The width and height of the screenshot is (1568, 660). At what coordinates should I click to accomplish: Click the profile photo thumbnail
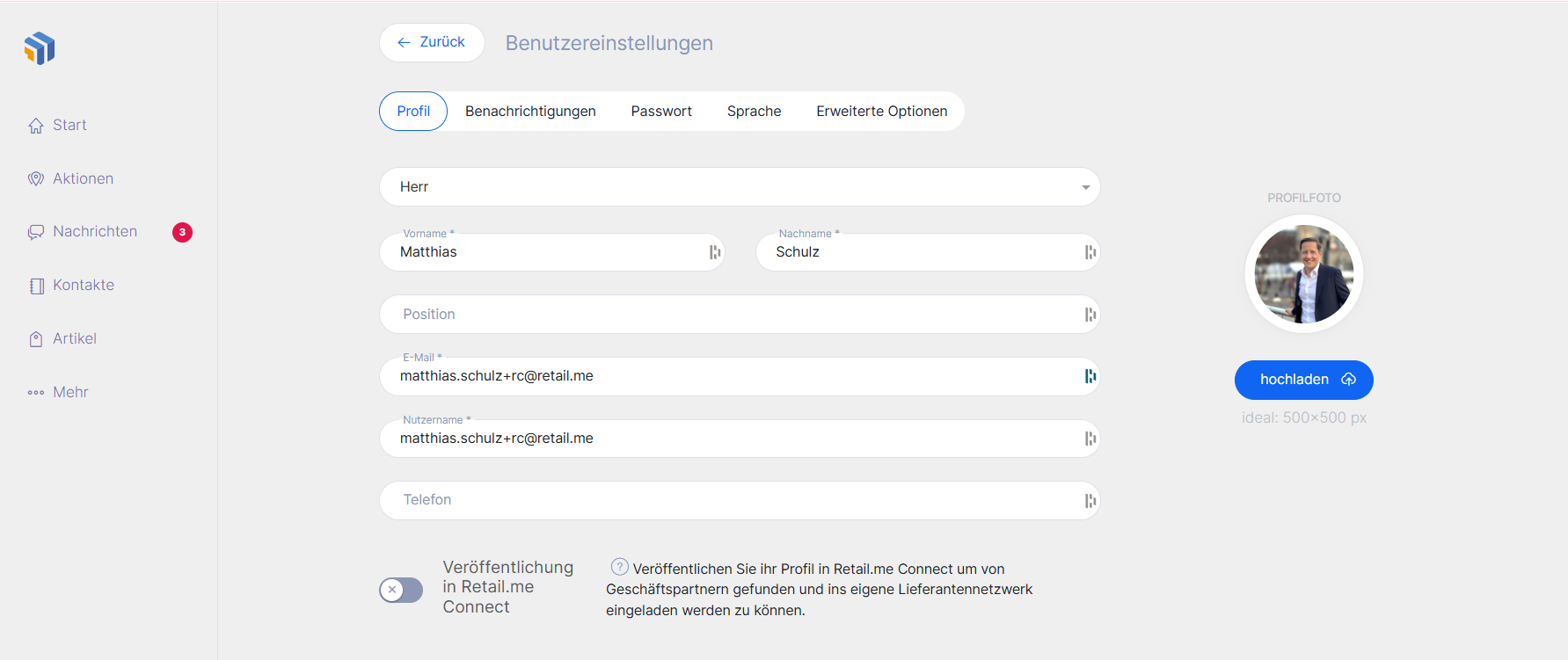point(1303,274)
